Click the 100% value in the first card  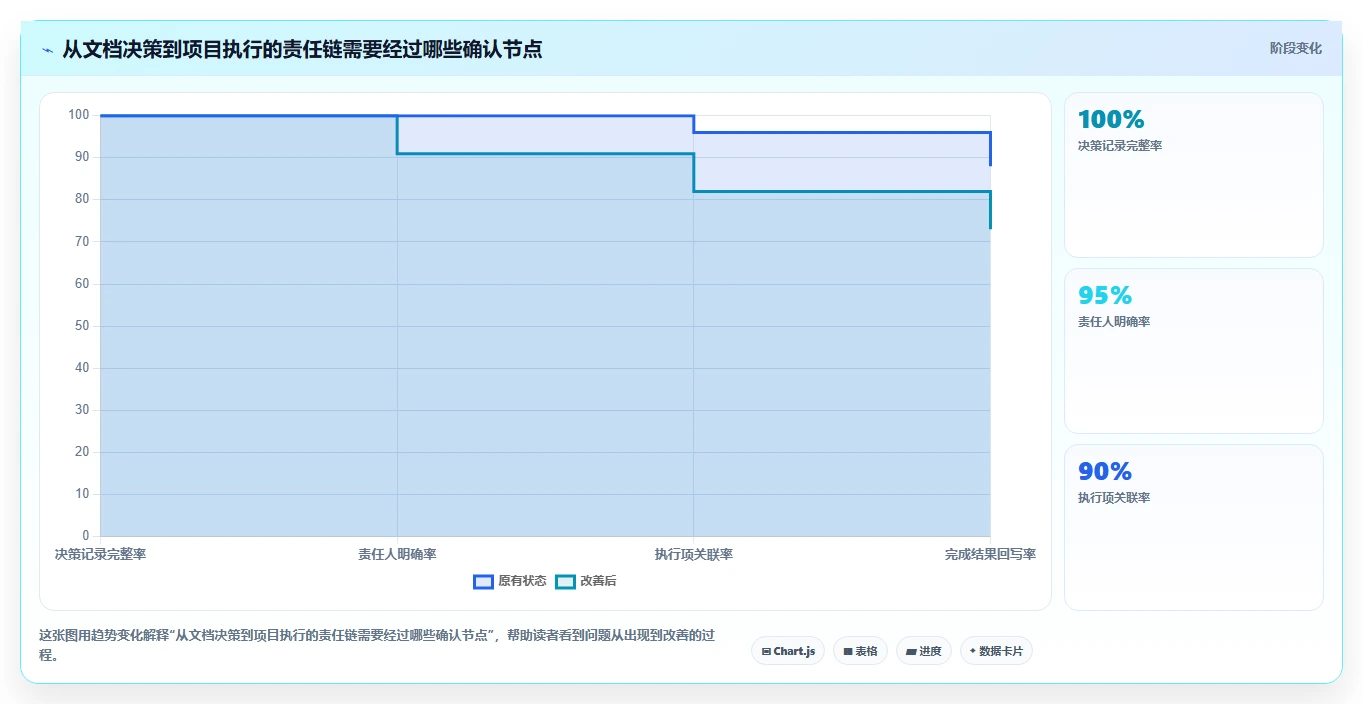pyautogui.click(x=1111, y=119)
